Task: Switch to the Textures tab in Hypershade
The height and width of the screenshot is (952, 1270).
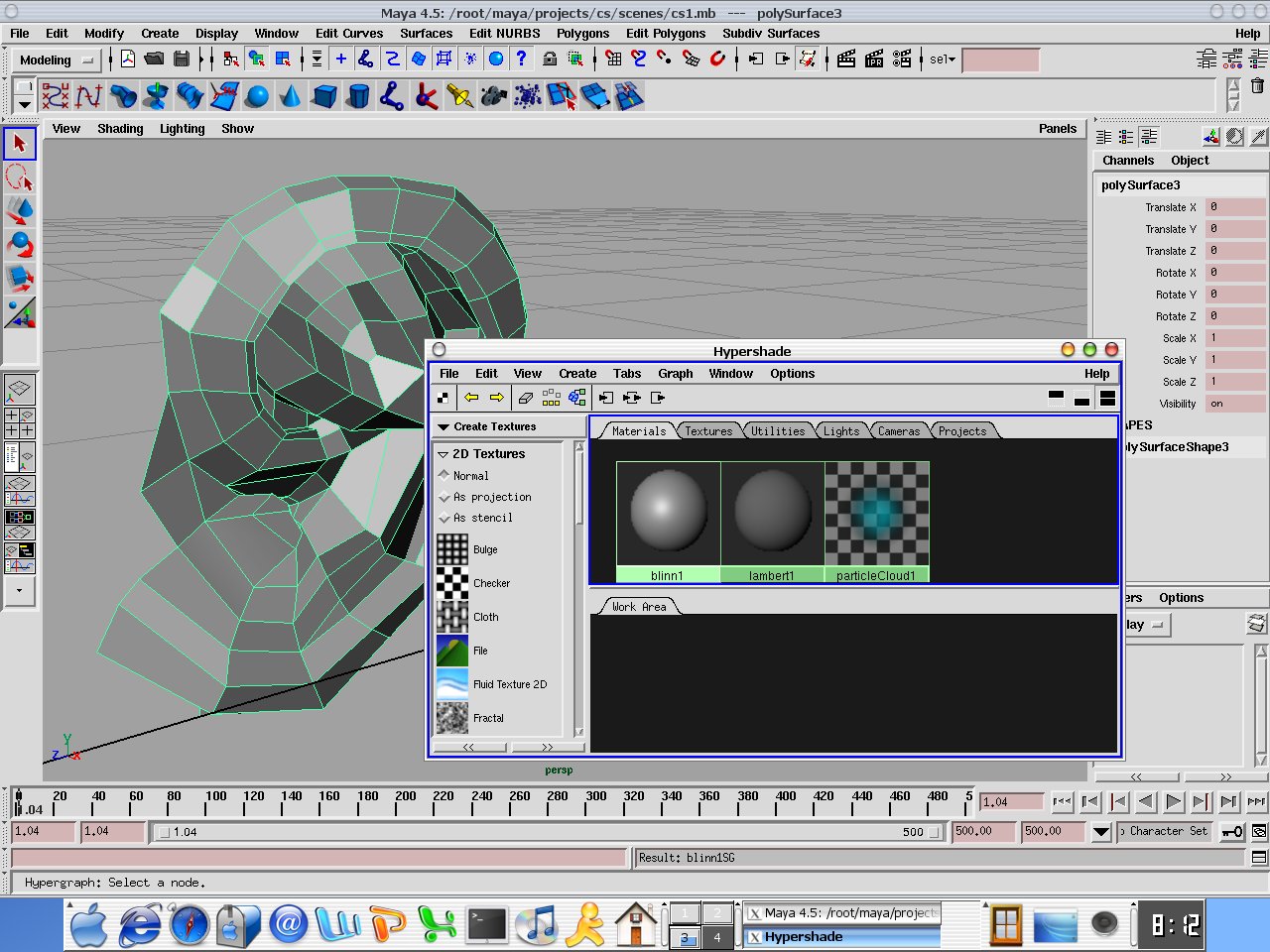Action: click(x=708, y=431)
